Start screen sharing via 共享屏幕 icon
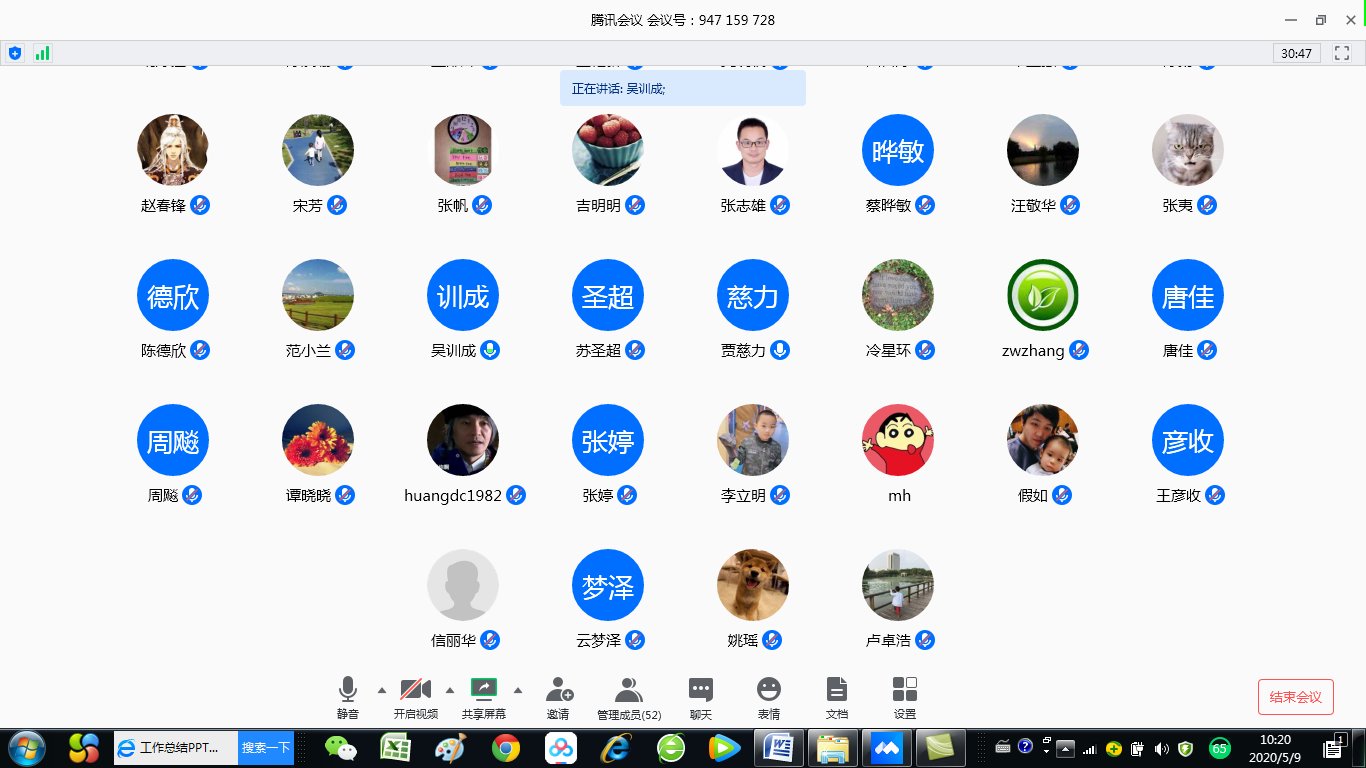 pyautogui.click(x=484, y=690)
